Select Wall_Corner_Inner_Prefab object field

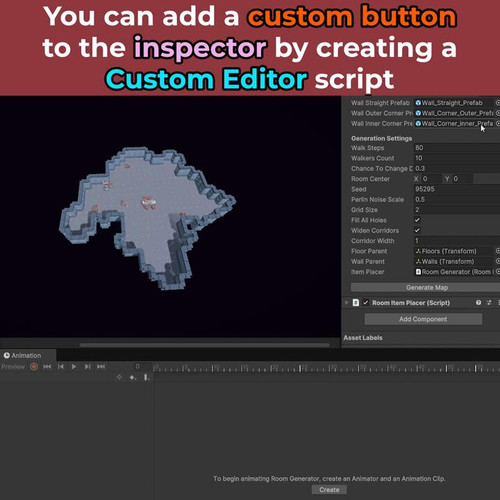[x=454, y=123]
